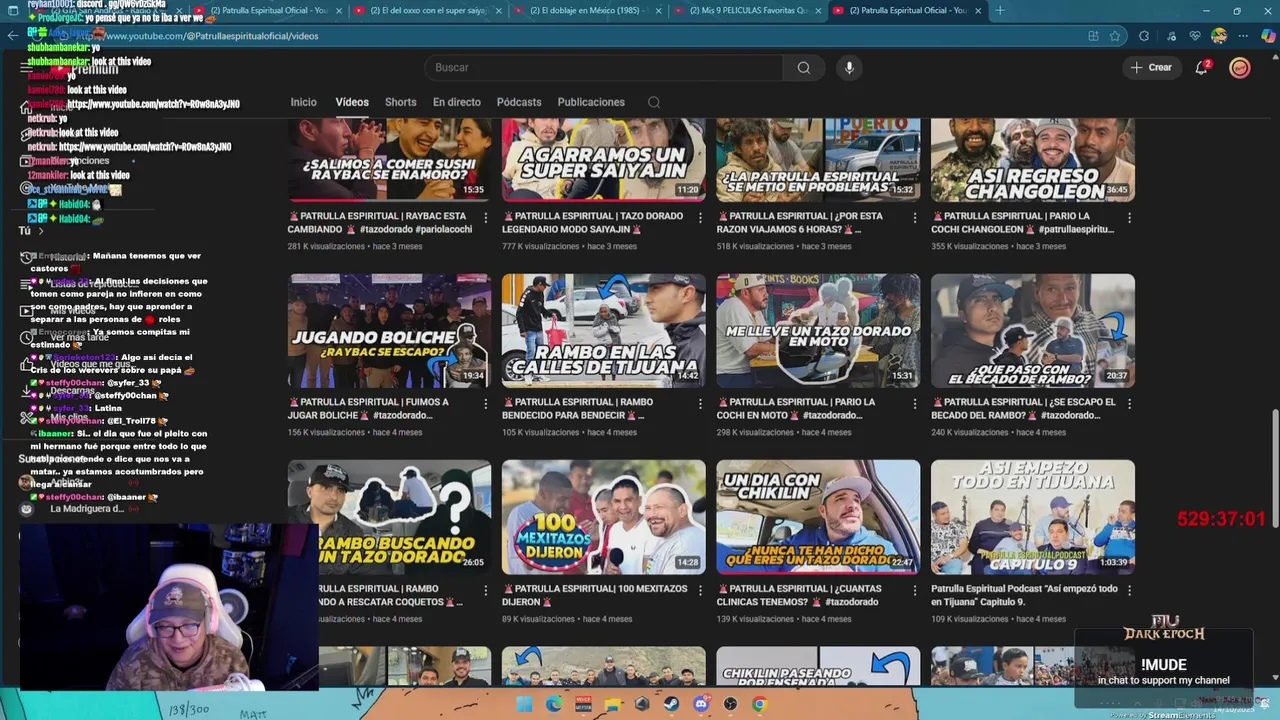Go back using browser back arrow
The width and height of the screenshot is (1280, 720).
12,36
